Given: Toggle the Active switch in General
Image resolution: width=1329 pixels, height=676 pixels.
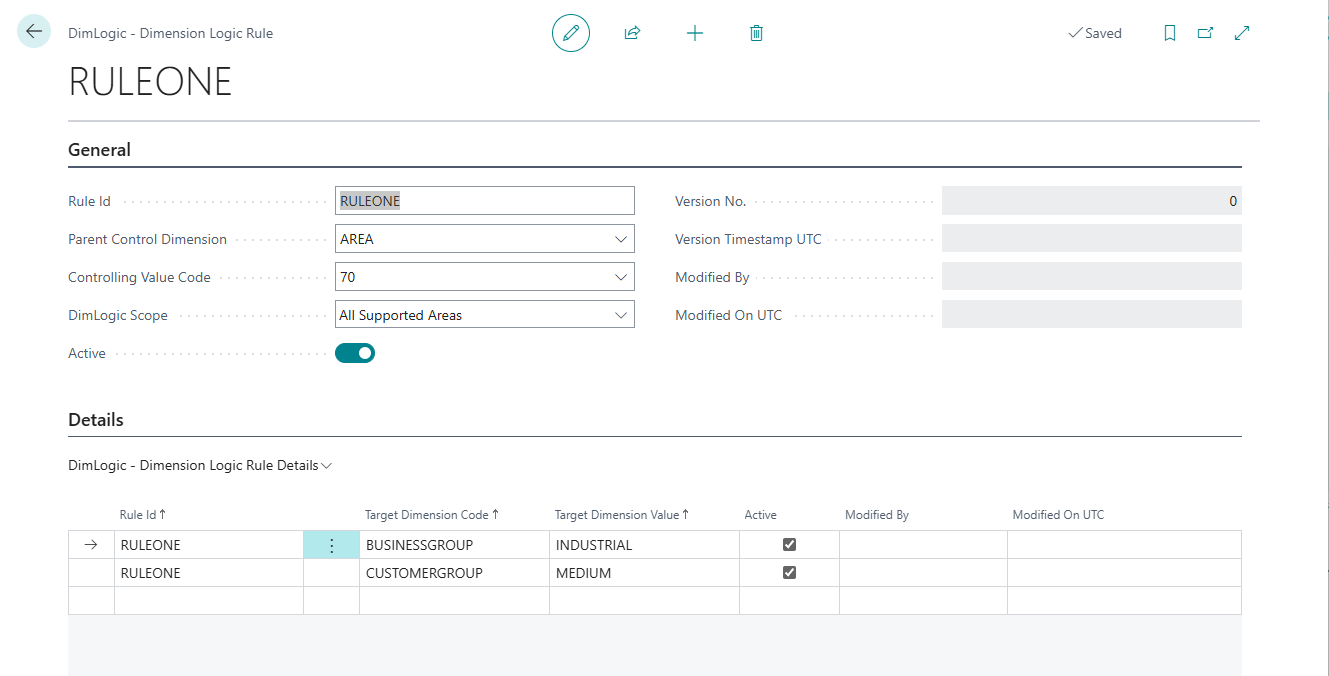Looking at the screenshot, I should coord(355,353).
